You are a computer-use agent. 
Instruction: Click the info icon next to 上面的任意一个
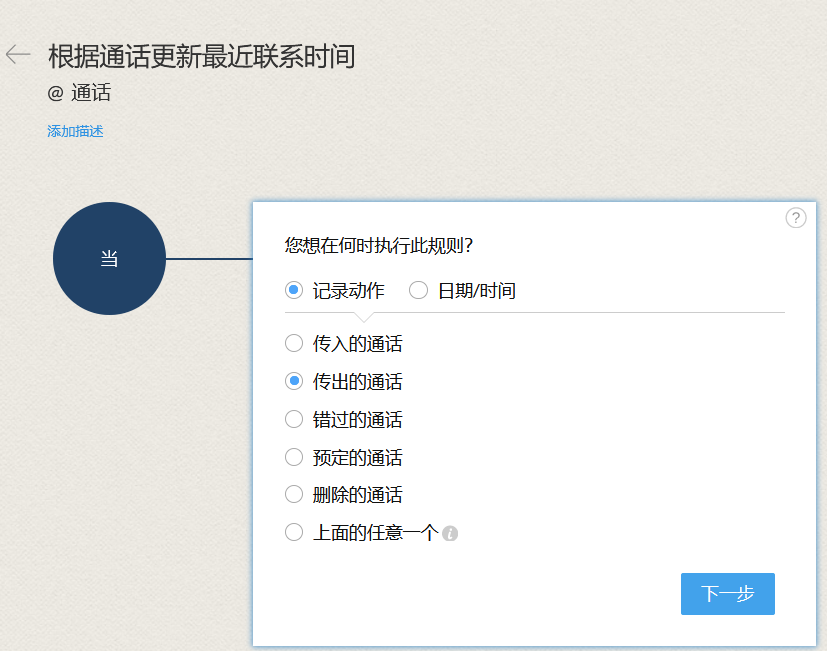click(x=450, y=534)
